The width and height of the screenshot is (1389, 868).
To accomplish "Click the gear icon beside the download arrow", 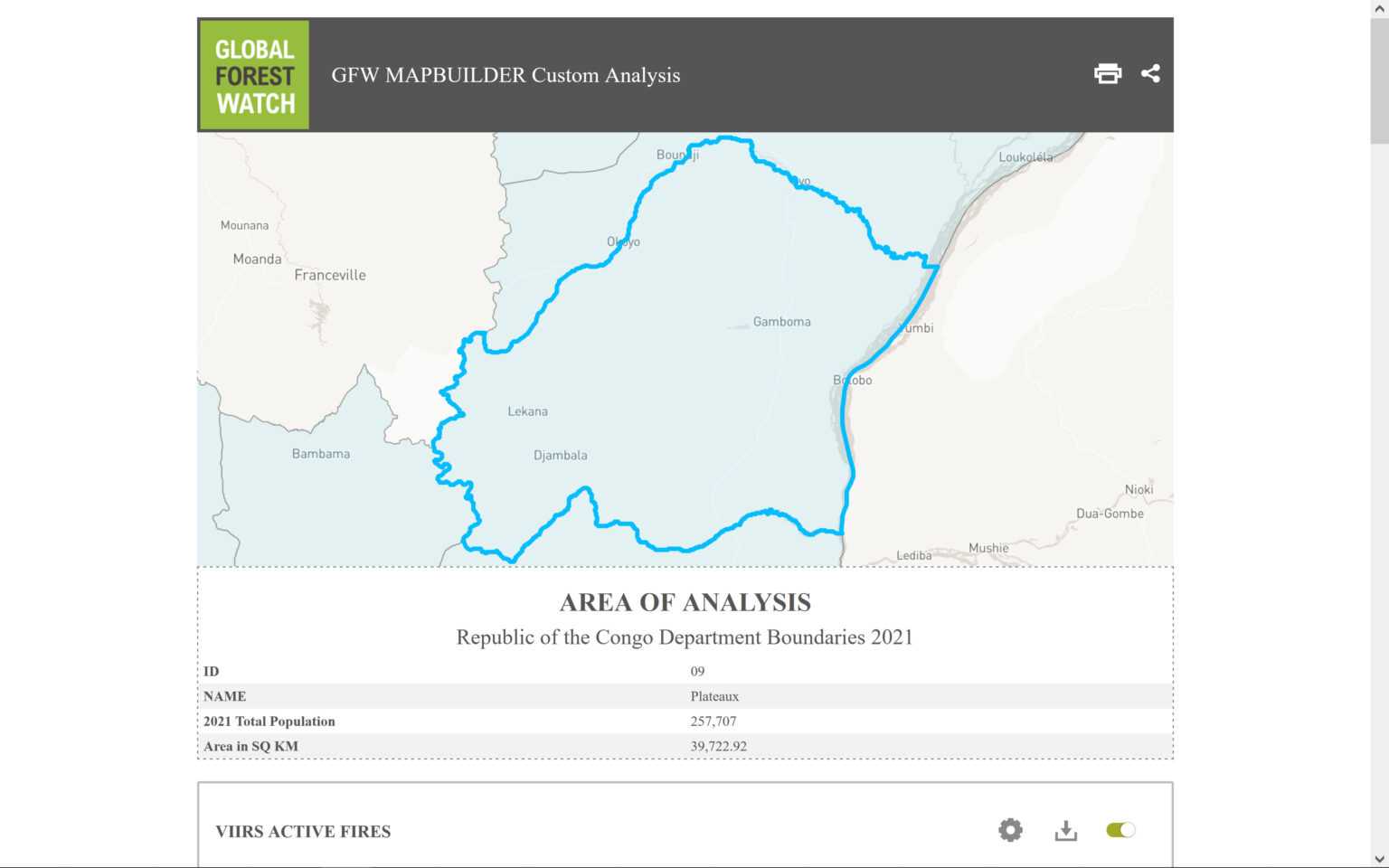I will click(x=1010, y=829).
